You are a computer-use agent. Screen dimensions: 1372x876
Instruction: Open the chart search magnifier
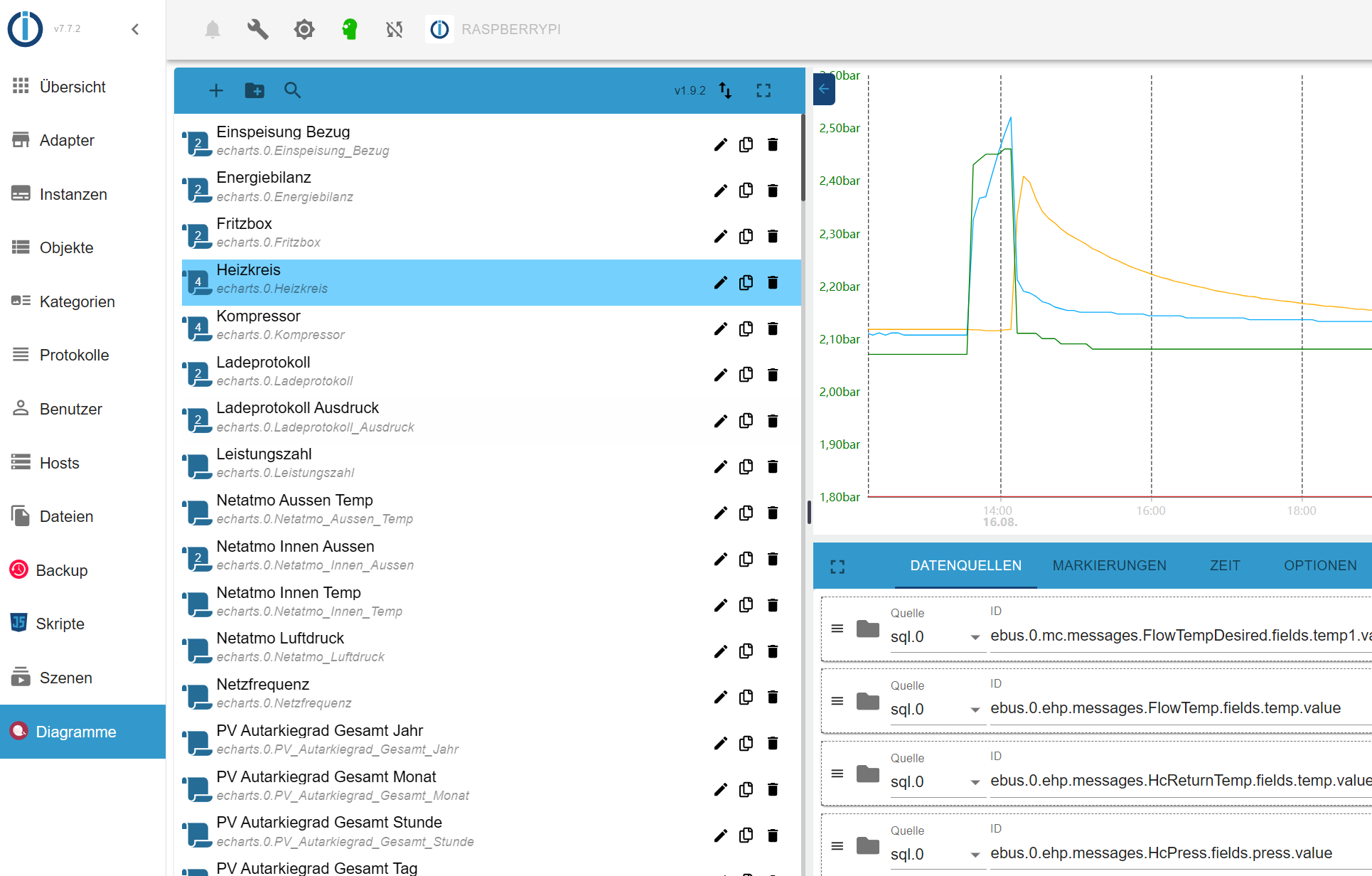[292, 90]
